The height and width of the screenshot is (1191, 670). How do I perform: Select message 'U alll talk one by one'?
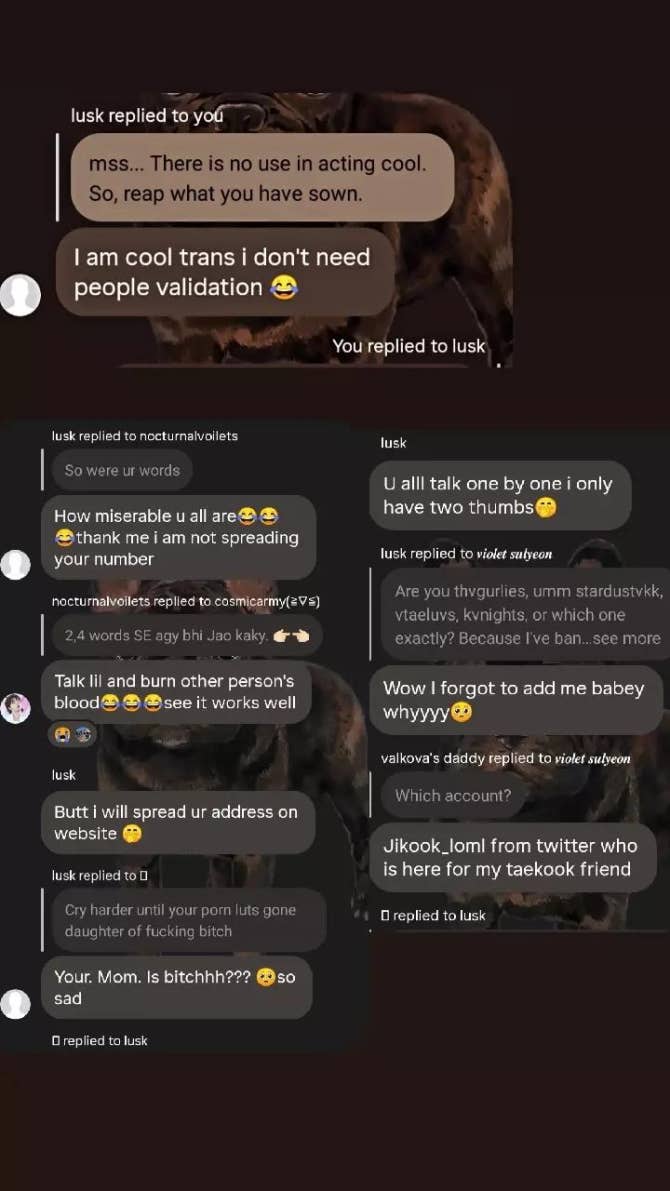(500, 495)
